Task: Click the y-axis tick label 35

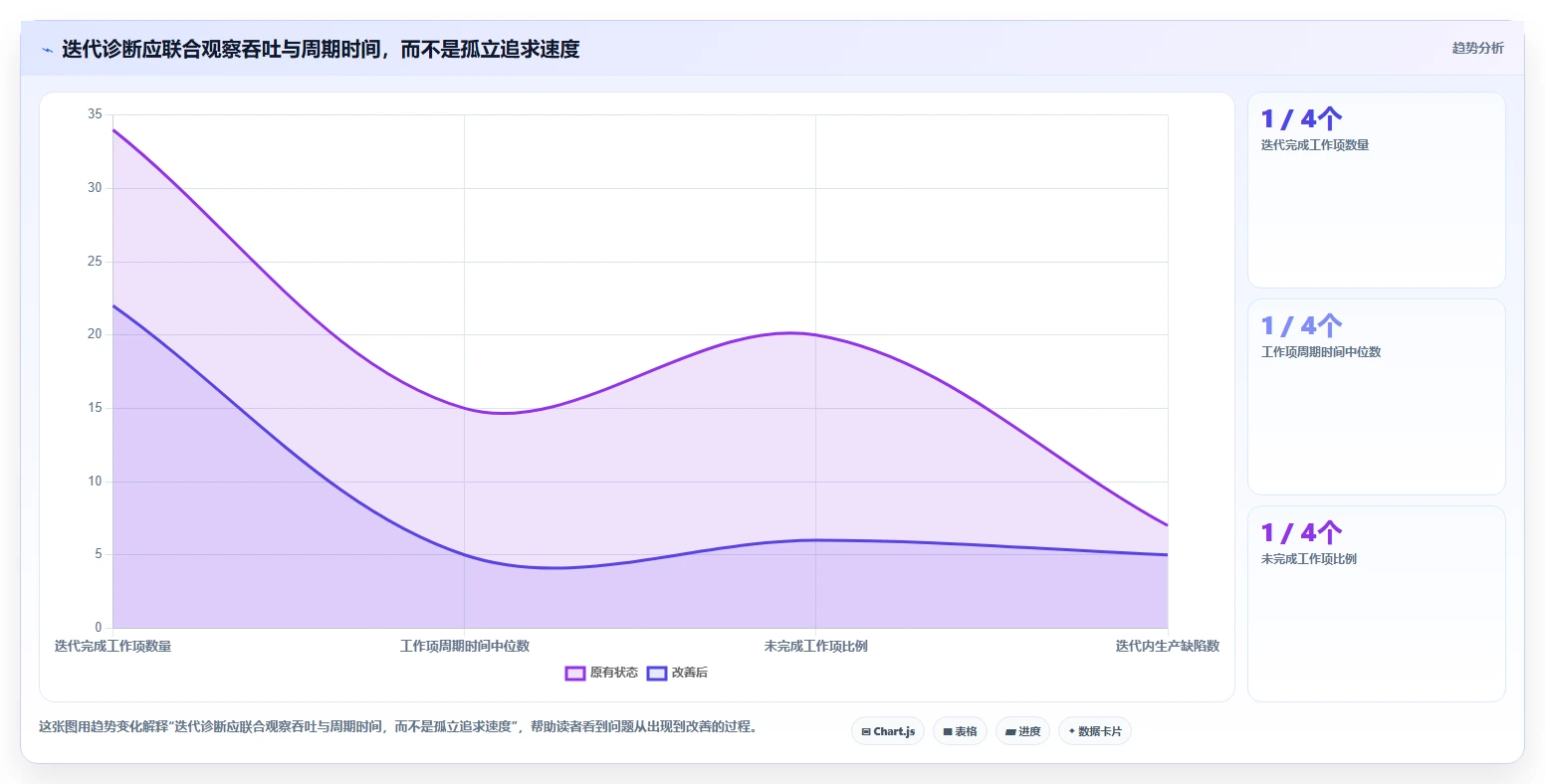Action: pos(95,114)
